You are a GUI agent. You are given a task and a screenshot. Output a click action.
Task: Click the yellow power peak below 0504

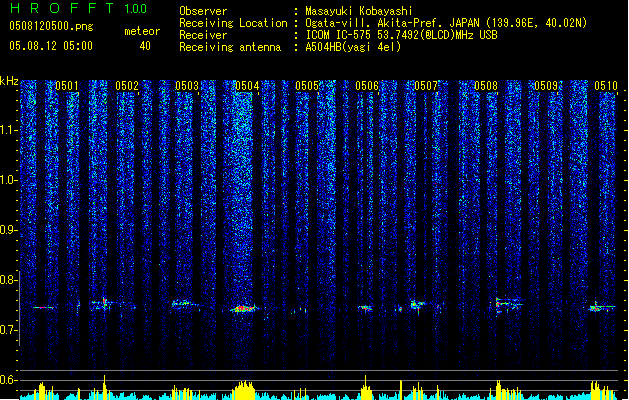click(244, 390)
